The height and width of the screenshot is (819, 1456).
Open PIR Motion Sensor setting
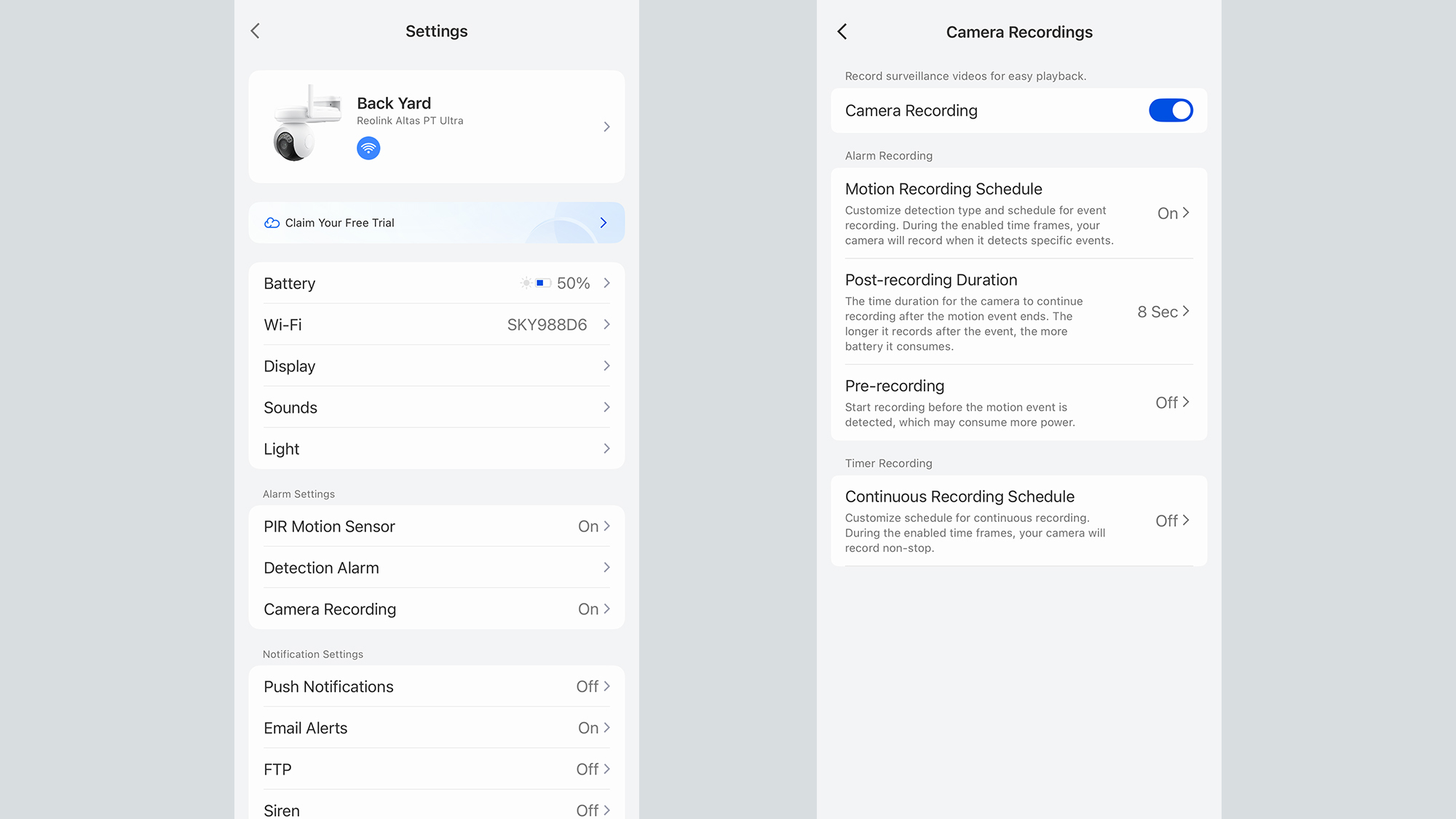[437, 526]
